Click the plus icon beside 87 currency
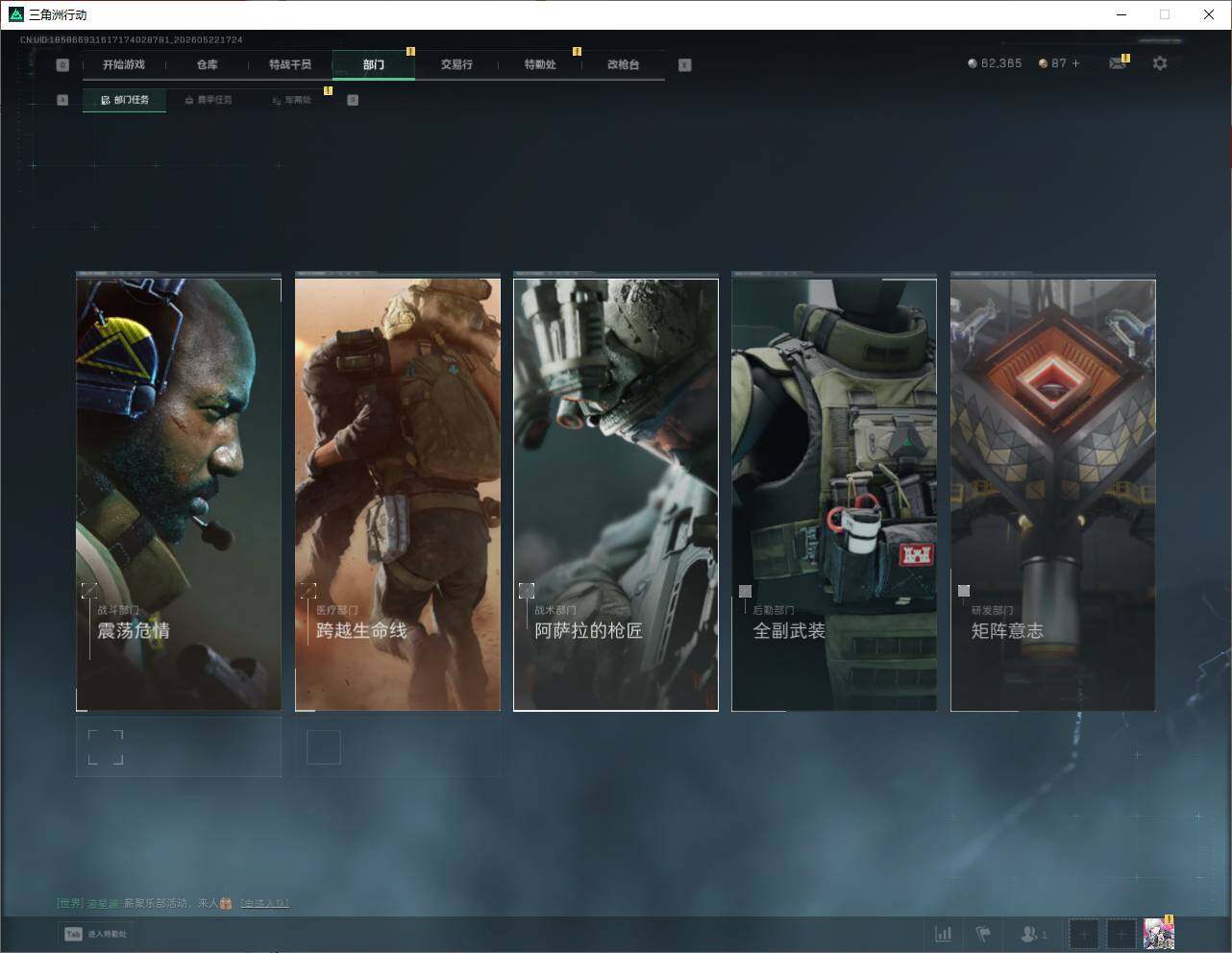The width and height of the screenshot is (1232, 953). (1075, 63)
